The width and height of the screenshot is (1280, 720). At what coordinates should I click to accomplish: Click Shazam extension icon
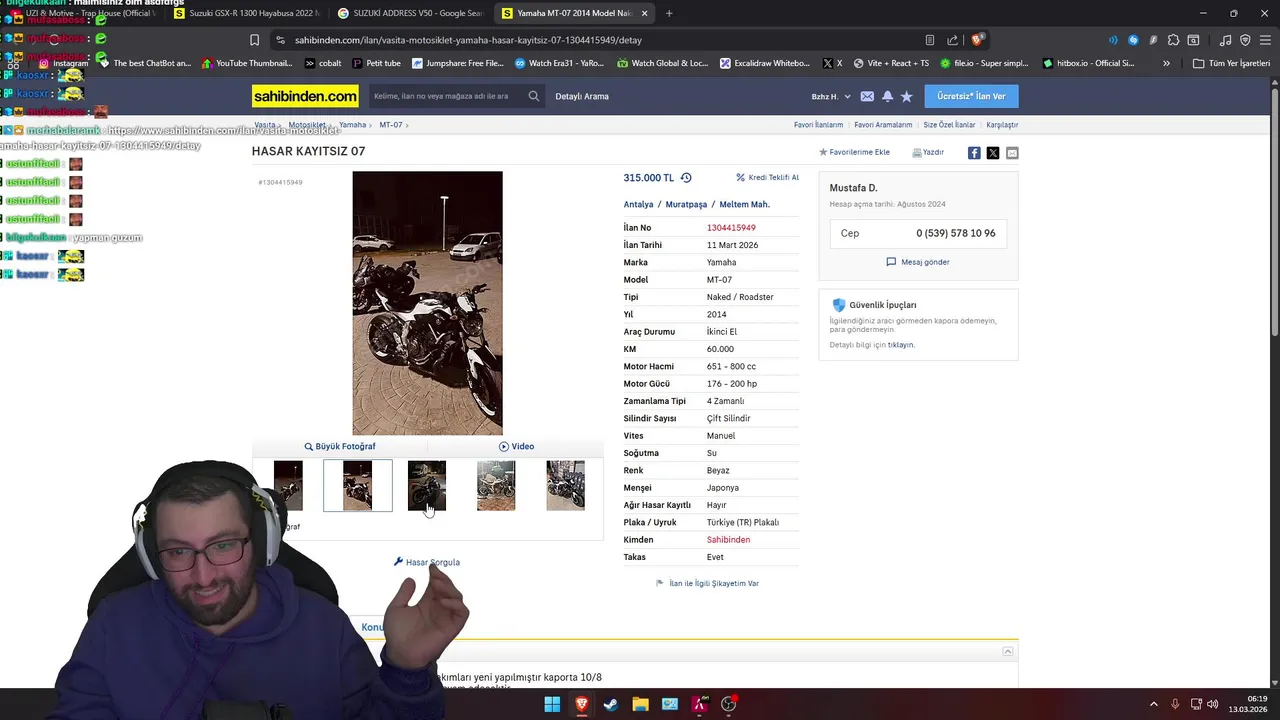point(1133,40)
